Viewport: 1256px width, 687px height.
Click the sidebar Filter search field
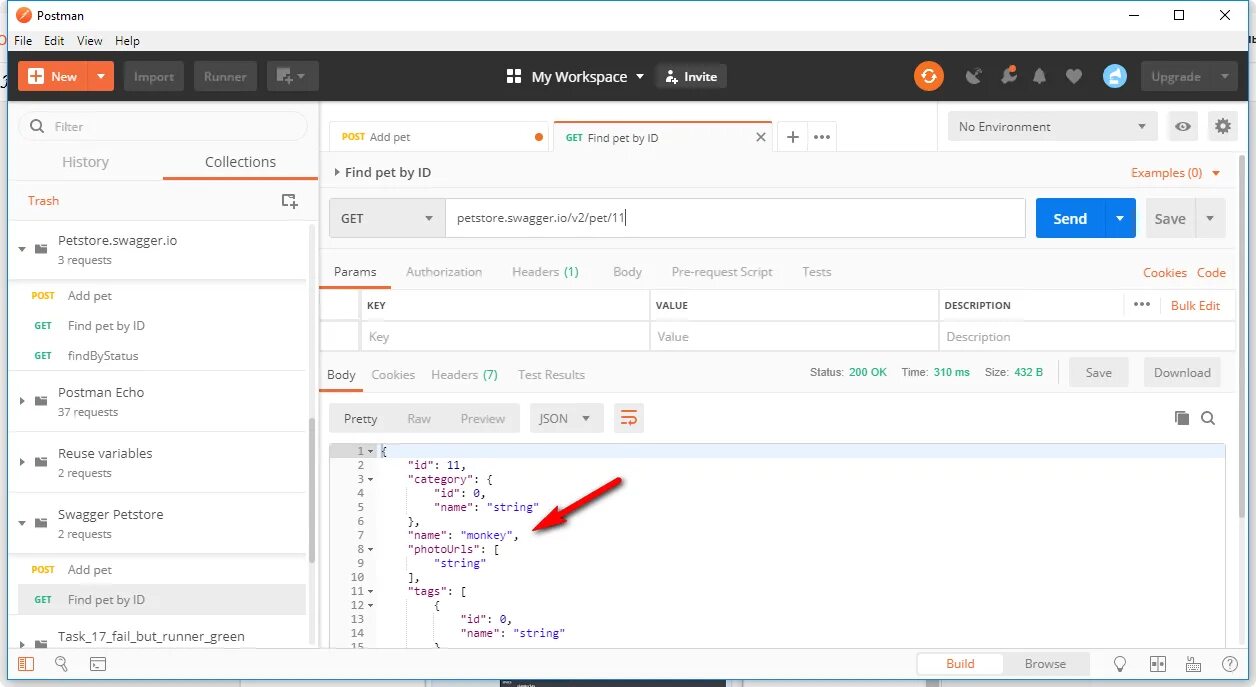(164, 126)
